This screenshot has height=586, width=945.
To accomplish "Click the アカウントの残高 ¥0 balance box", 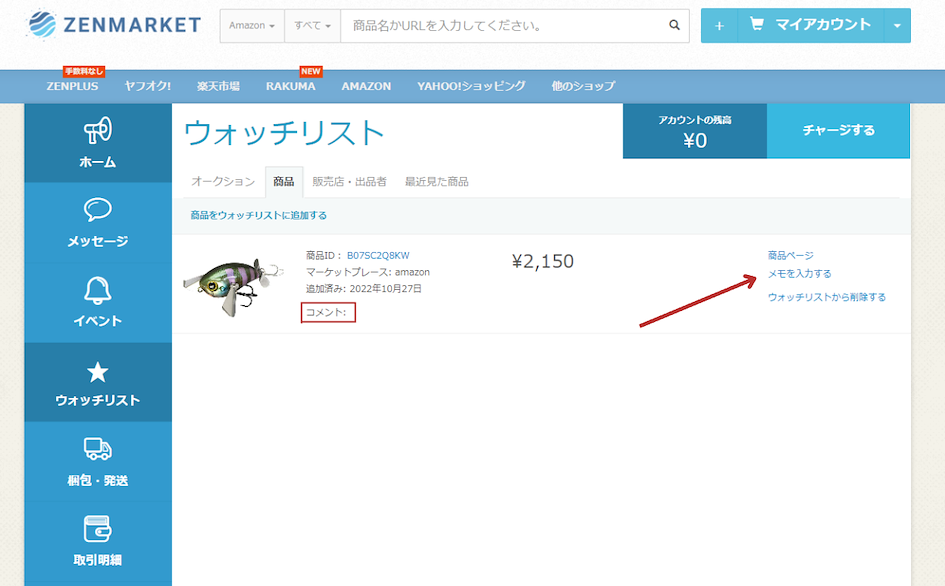I will pyautogui.click(x=695, y=131).
